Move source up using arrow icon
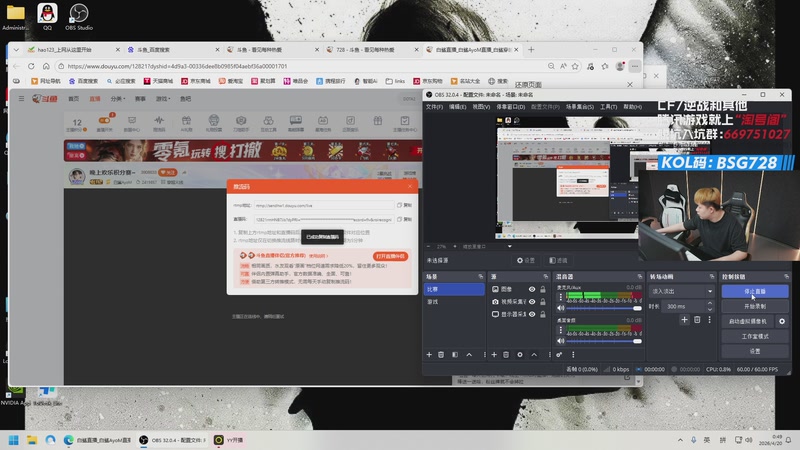 (534, 355)
